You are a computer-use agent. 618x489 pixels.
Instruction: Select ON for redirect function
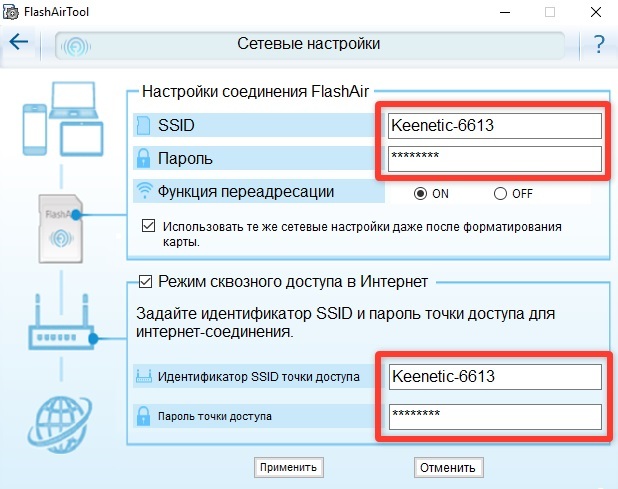(420, 193)
